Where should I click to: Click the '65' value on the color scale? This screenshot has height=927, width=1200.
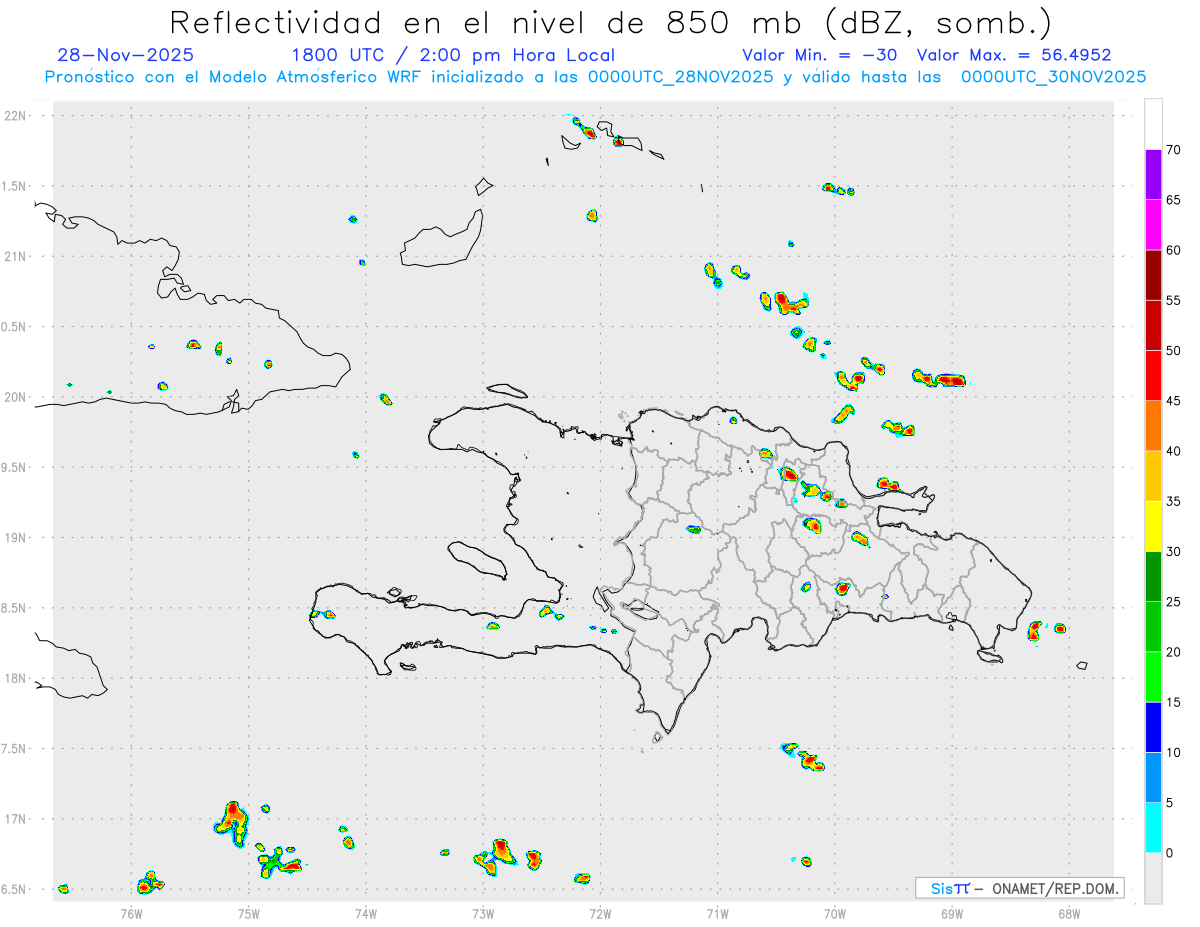(x=1174, y=200)
